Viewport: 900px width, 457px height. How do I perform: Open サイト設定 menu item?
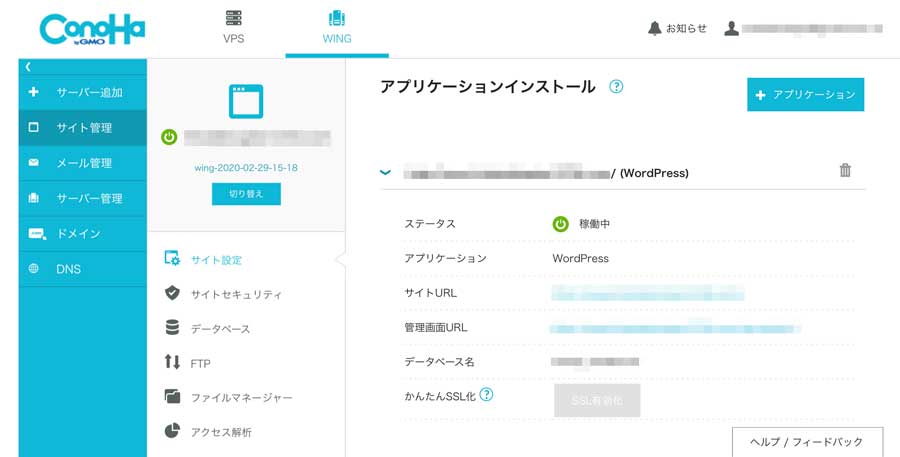pos(216,260)
